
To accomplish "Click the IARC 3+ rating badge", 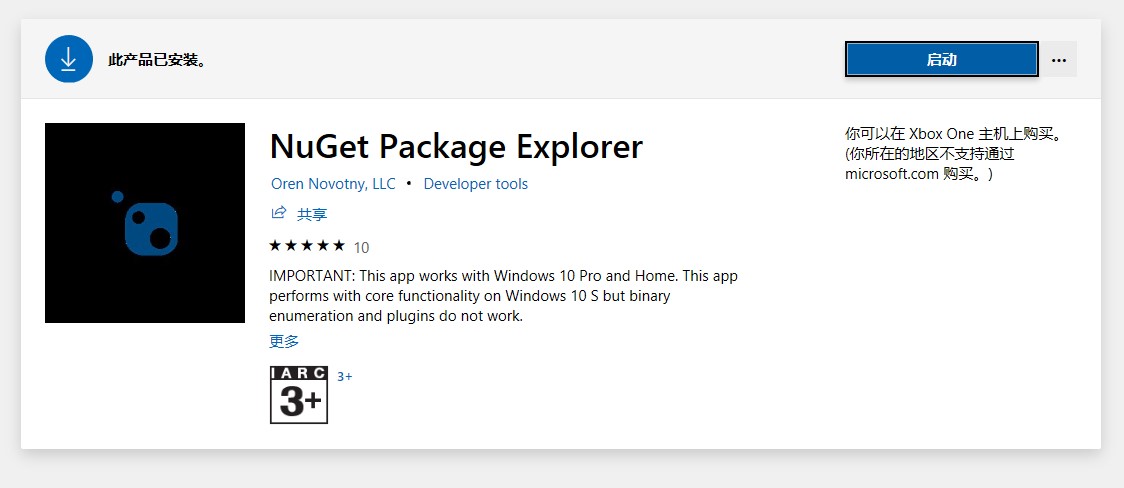I will tap(299, 395).
